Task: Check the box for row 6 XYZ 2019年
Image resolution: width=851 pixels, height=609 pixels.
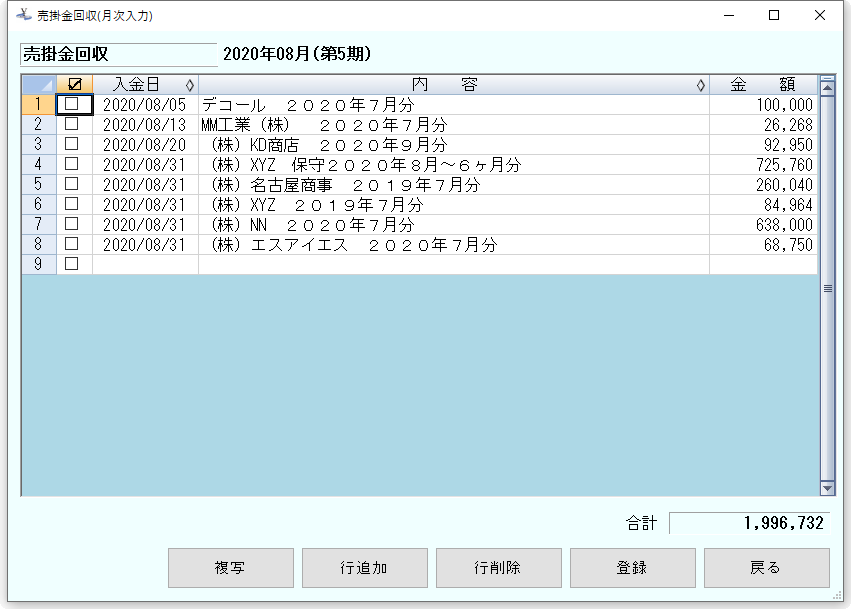Action: 72,204
